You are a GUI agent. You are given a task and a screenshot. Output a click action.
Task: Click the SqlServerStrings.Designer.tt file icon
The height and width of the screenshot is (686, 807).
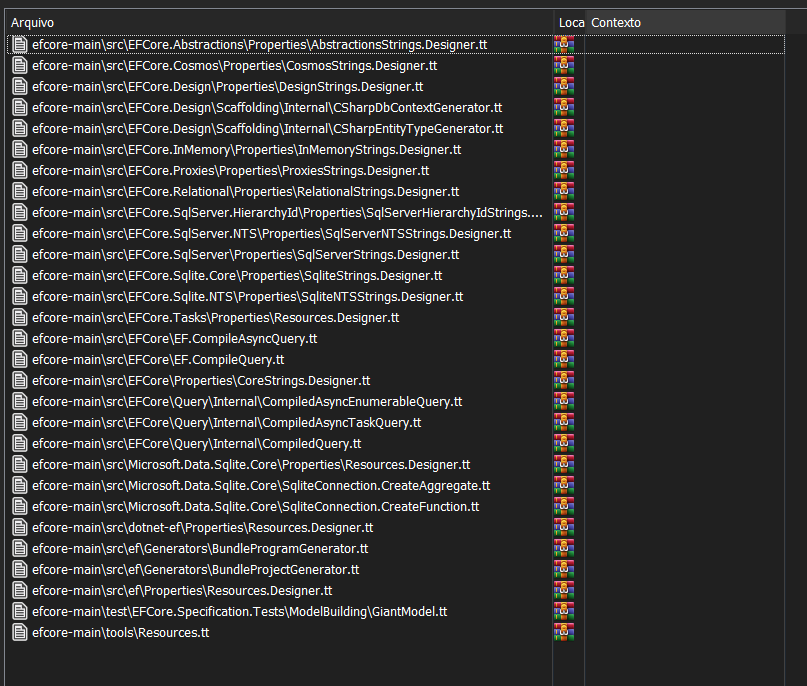click(20, 255)
